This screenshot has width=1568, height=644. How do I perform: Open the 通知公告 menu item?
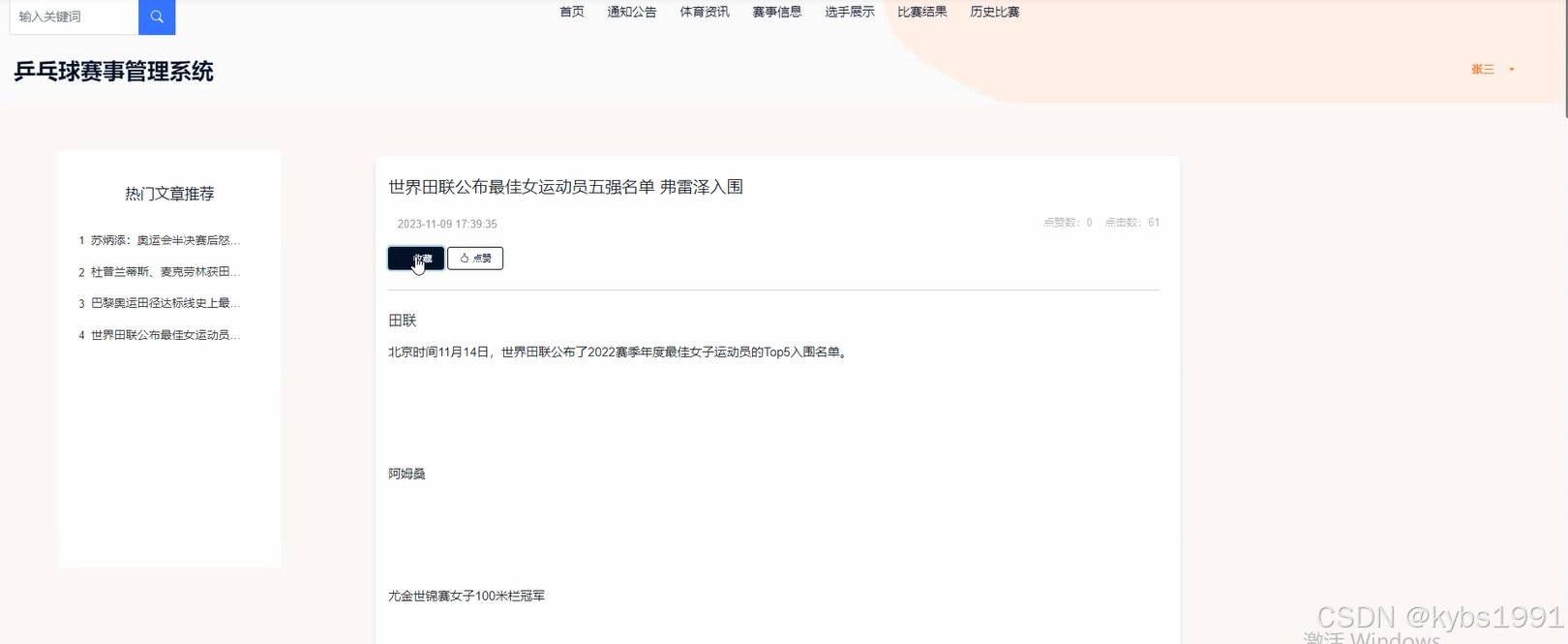tap(632, 12)
